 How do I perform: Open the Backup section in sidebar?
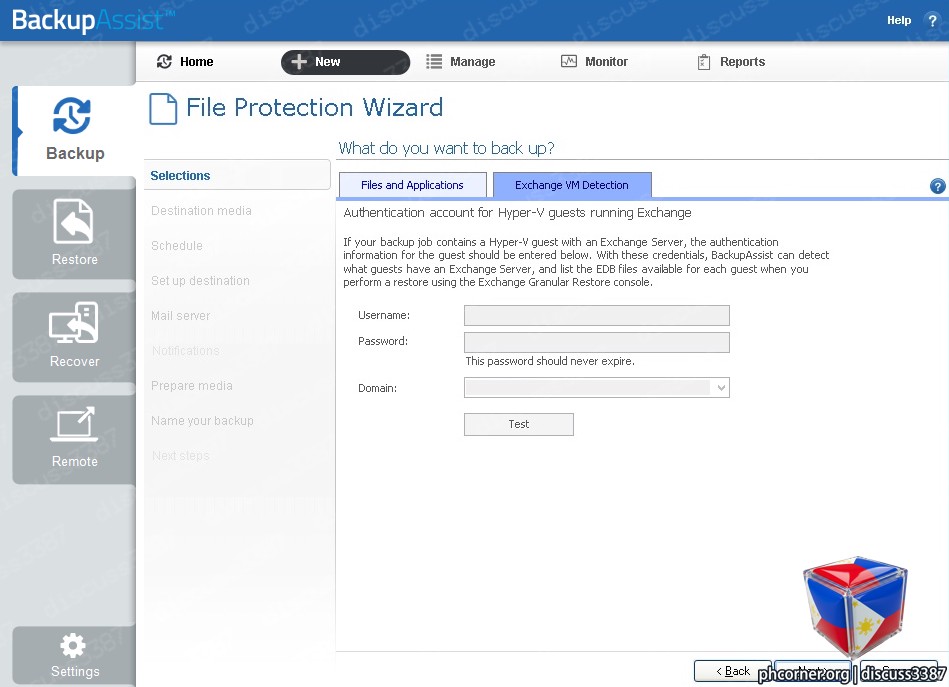tap(74, 131)
